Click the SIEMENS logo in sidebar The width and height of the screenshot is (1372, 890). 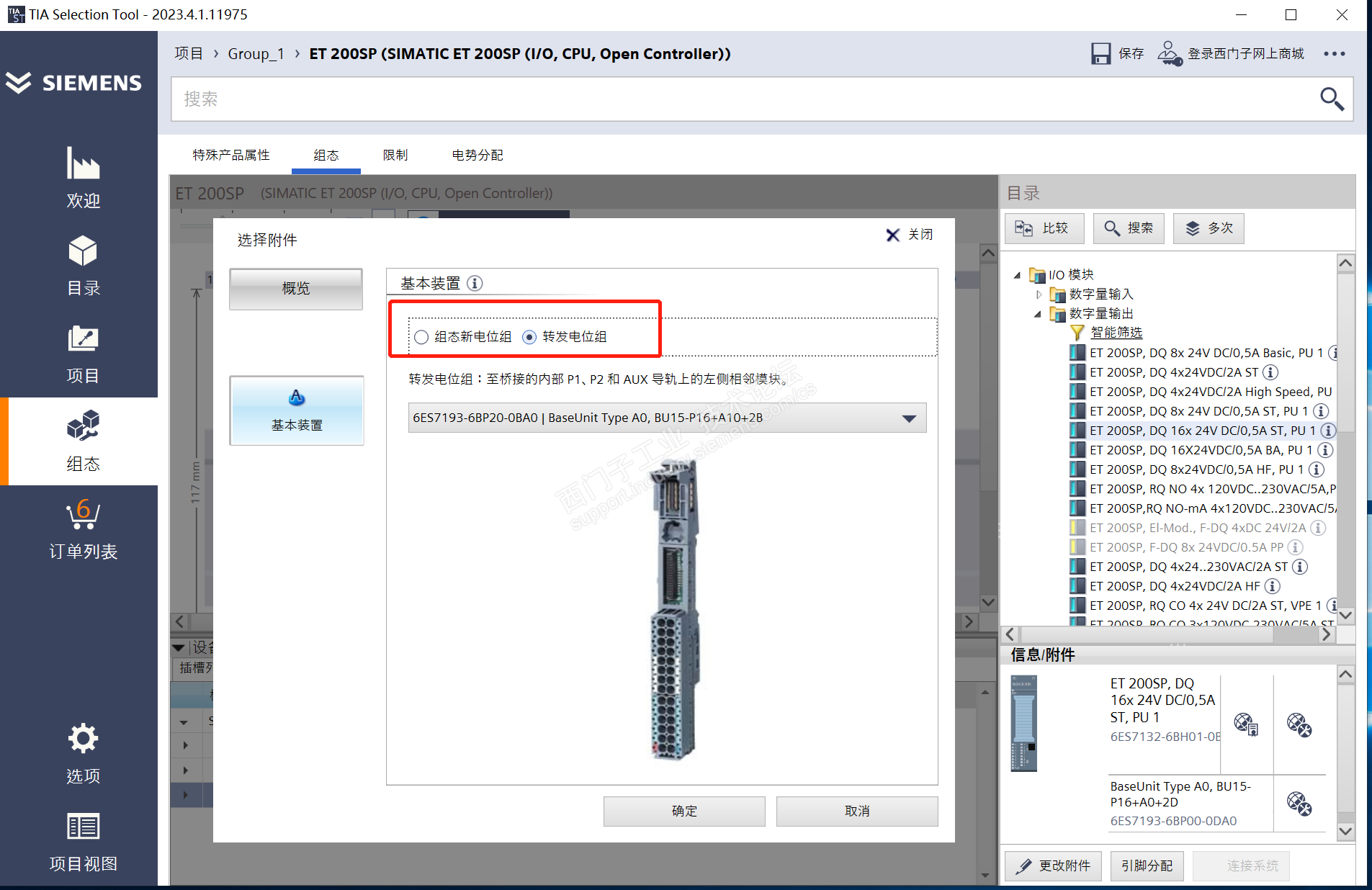(x=75, y=83)
